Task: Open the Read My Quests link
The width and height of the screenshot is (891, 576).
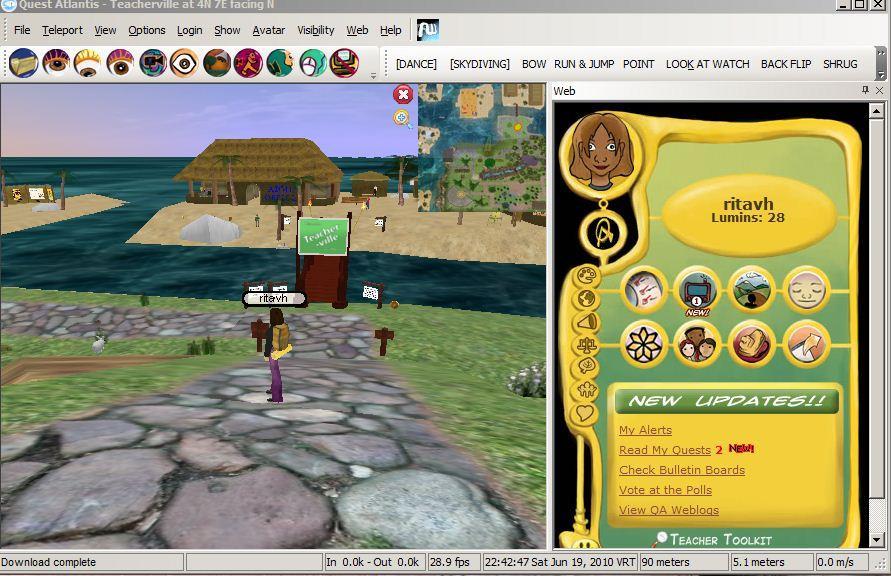Action: (x=665, y=450)
